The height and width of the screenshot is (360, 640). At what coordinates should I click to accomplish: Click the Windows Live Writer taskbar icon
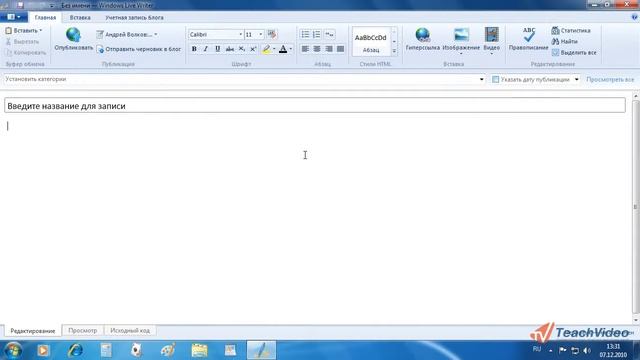(x=261, y=350)
